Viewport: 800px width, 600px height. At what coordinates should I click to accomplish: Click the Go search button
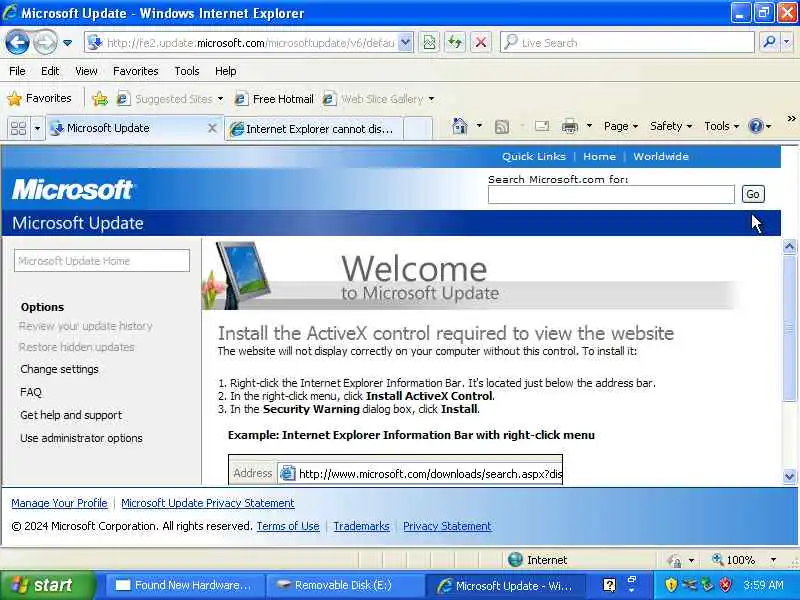click(x=753, y=194)
